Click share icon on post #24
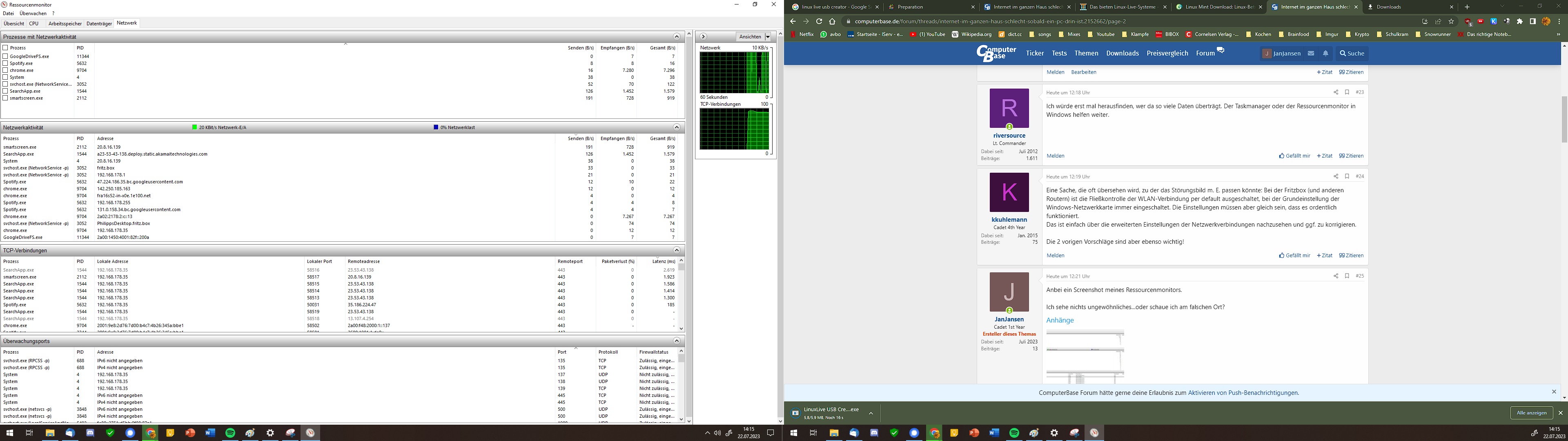Image resolution: width=1568 pixels, height=441 pixels. tap(1336, 177)
